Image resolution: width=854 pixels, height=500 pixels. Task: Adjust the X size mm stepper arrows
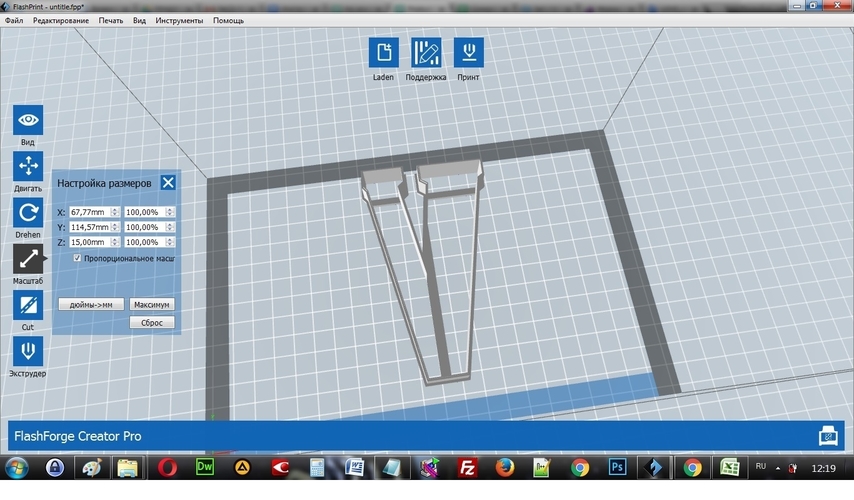115,212
